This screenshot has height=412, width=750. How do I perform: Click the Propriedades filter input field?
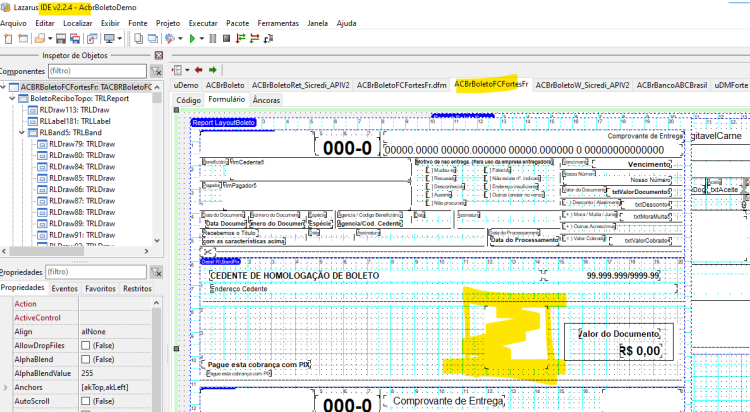[96, 272]
